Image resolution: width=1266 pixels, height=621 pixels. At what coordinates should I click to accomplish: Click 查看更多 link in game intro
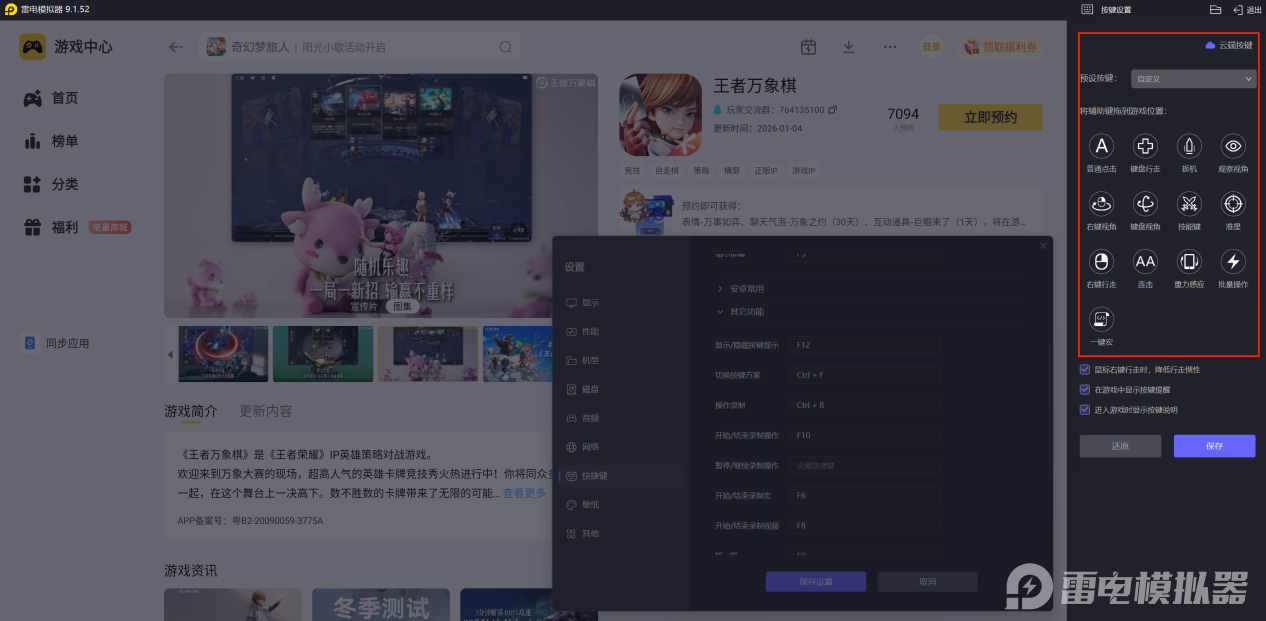(x=524, y=493)
